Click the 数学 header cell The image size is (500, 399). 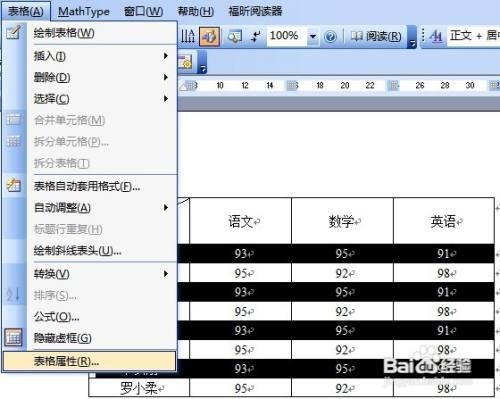point(342,221)
